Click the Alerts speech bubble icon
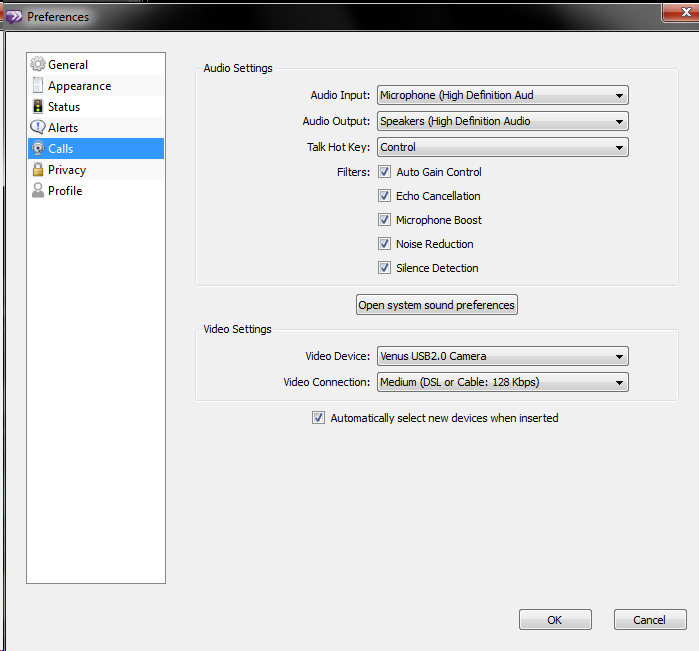 [x=38, y=128]
